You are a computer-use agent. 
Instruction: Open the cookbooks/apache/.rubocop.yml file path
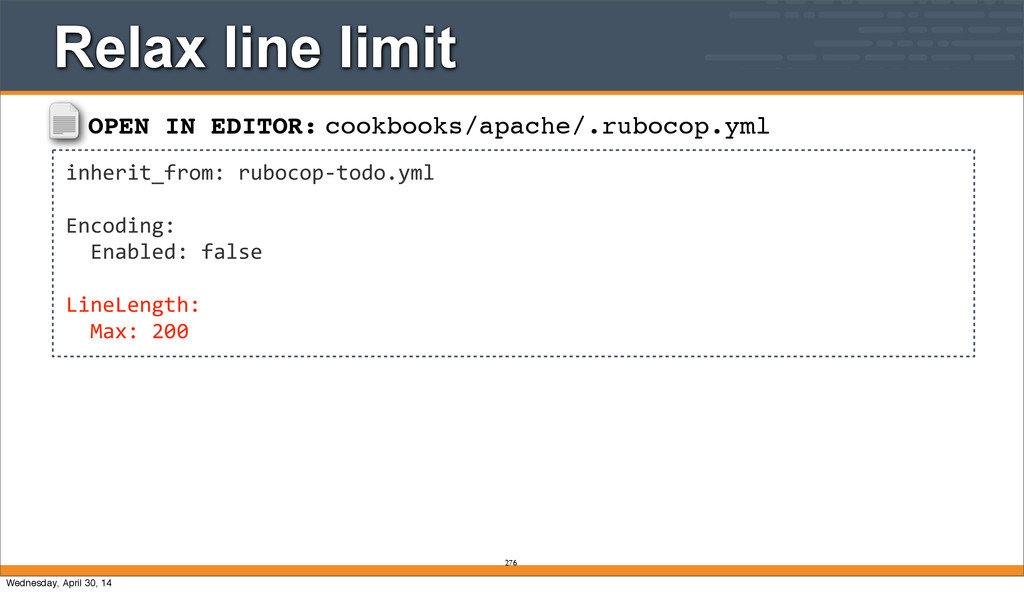[547, 127]
